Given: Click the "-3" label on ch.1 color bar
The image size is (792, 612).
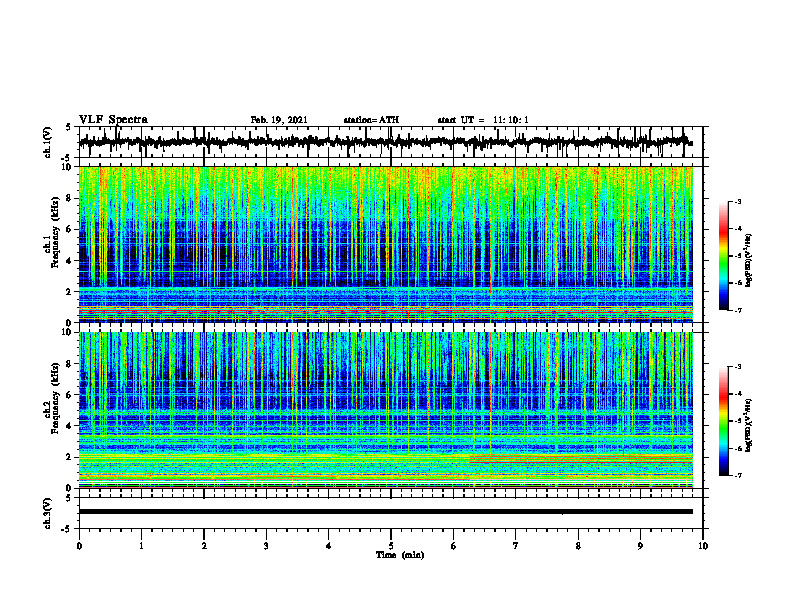Looking at the screenshot, I should tap(737, 201).
